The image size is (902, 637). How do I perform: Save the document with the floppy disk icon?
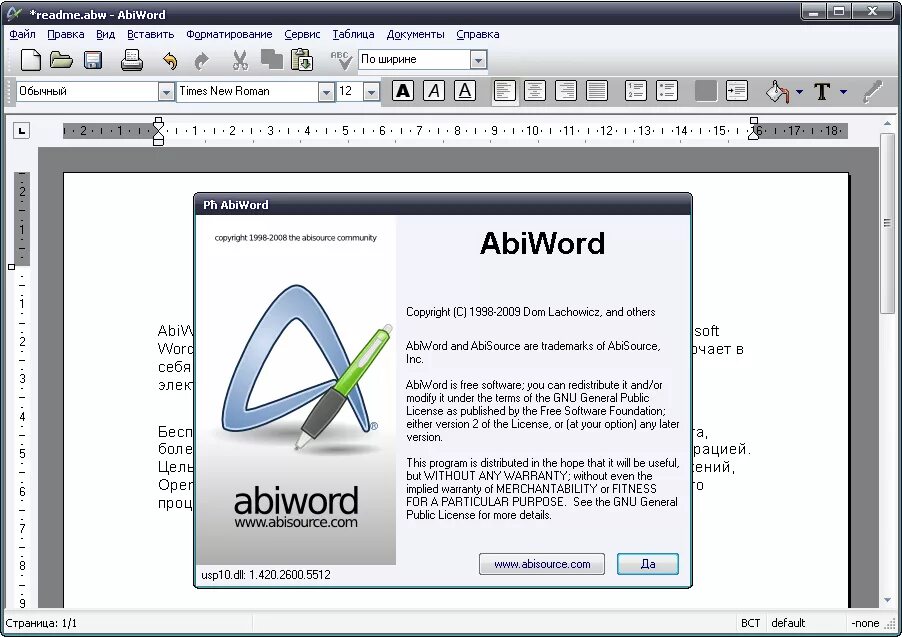pos(93,60)
